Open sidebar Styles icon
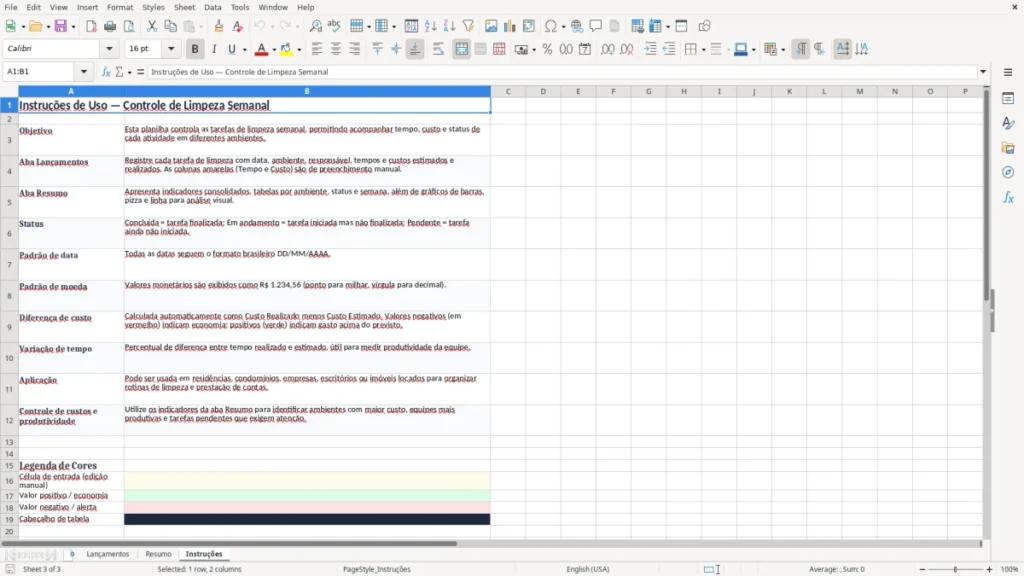 click(1008, 123)
